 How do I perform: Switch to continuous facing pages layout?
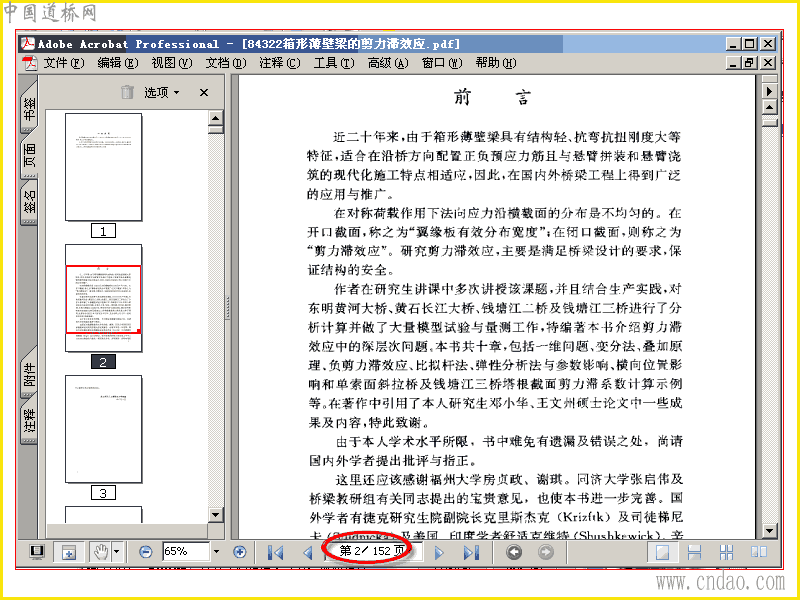[726, 552]
